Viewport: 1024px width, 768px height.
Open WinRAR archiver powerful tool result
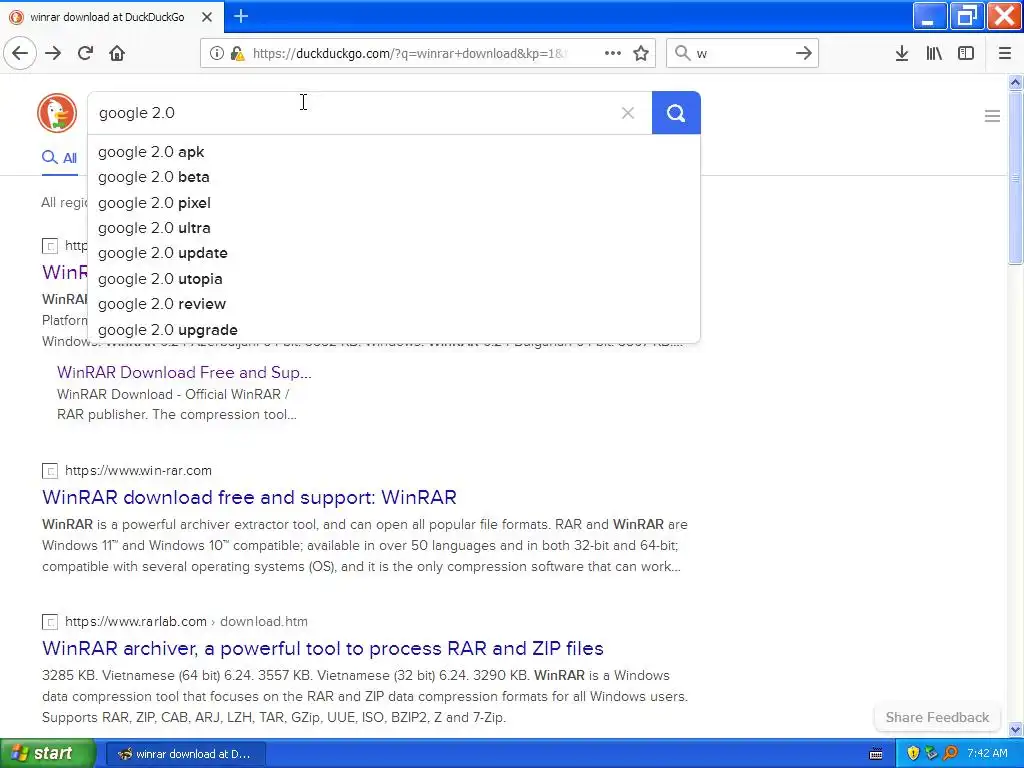pyautogui.click(x=323, y=648)
